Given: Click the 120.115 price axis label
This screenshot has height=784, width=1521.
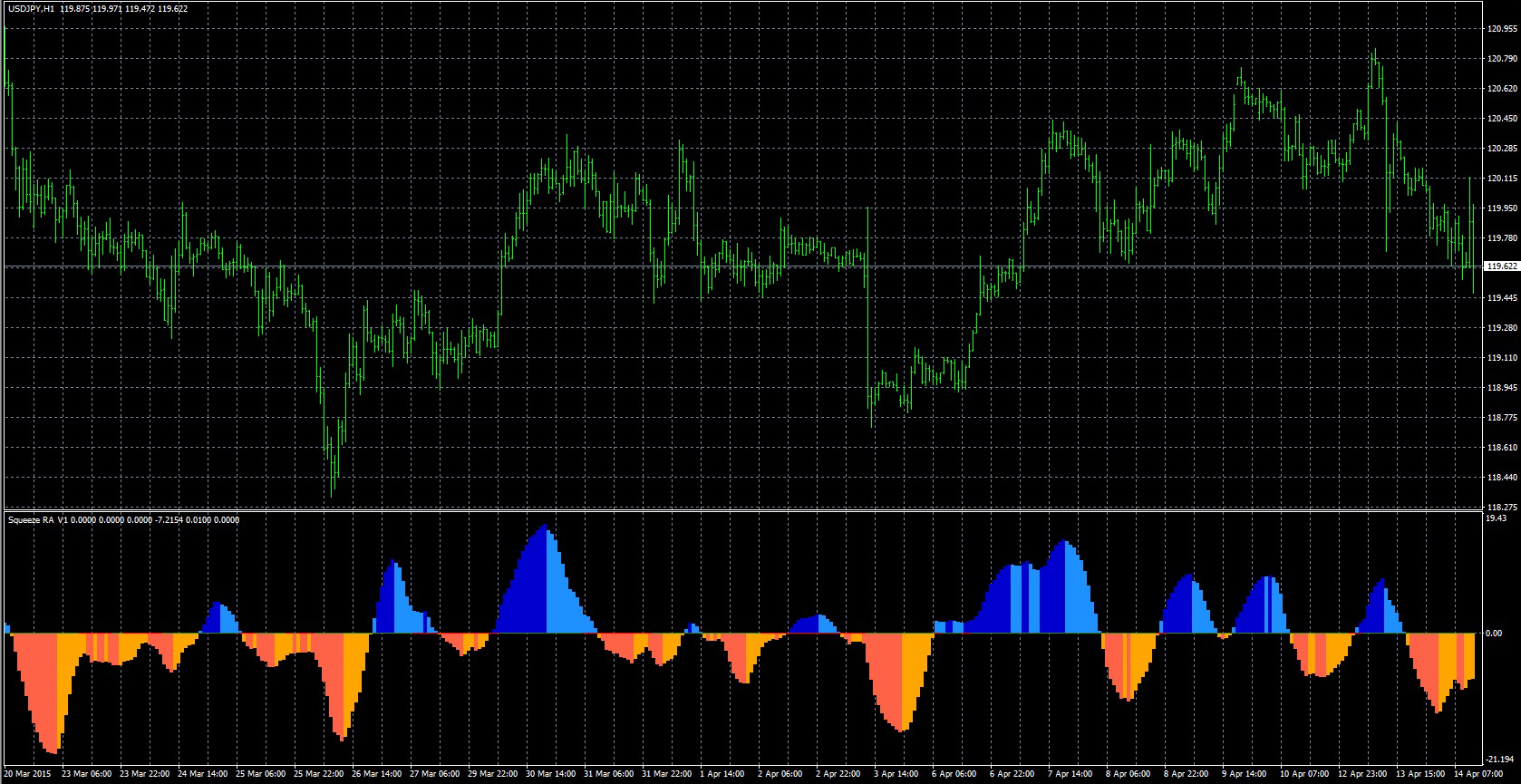Looking at the screenshot, I should coord(1502,179).
